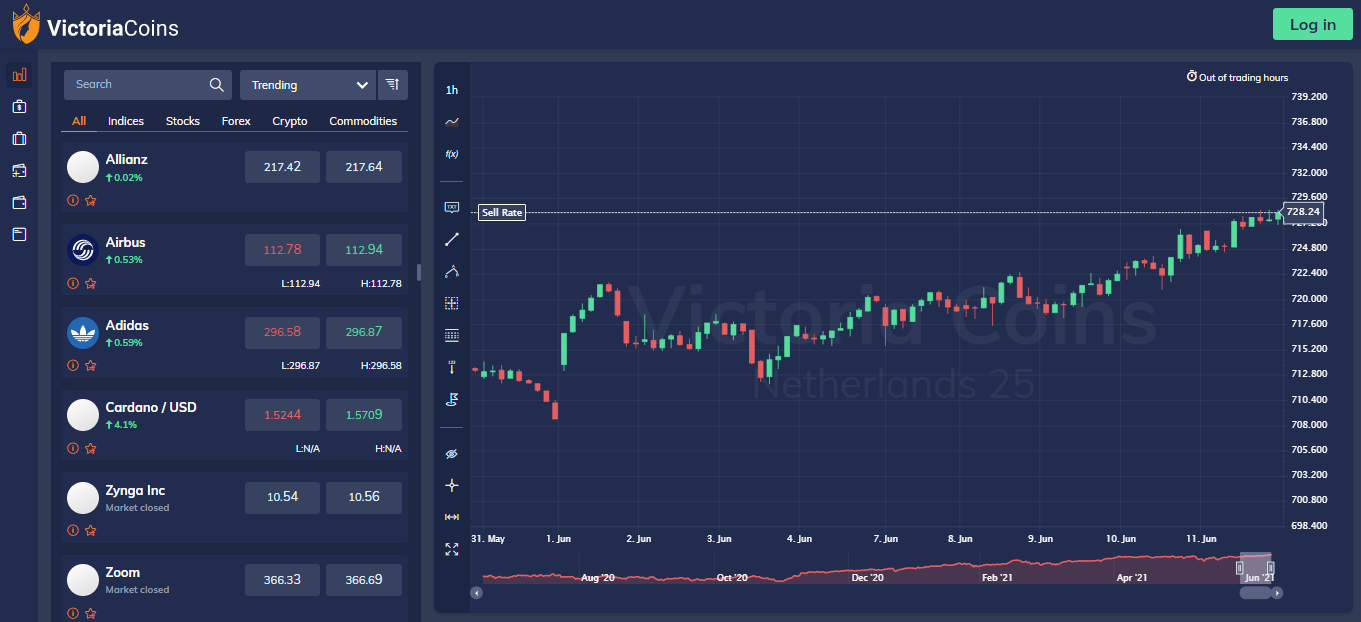Open the markets chart icon in sidebar
1361x622 pixels.
click(x=19, y=75)
